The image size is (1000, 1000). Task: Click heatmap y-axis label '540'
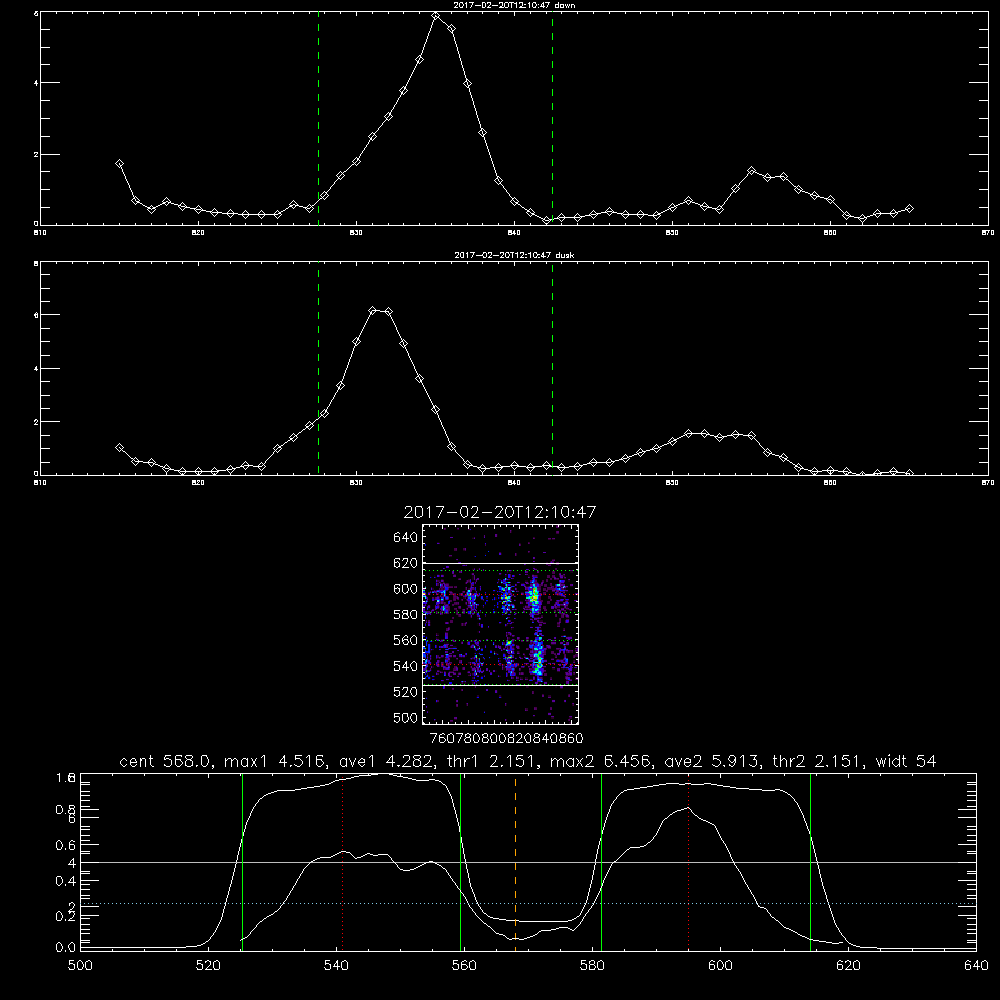point(406,666)
